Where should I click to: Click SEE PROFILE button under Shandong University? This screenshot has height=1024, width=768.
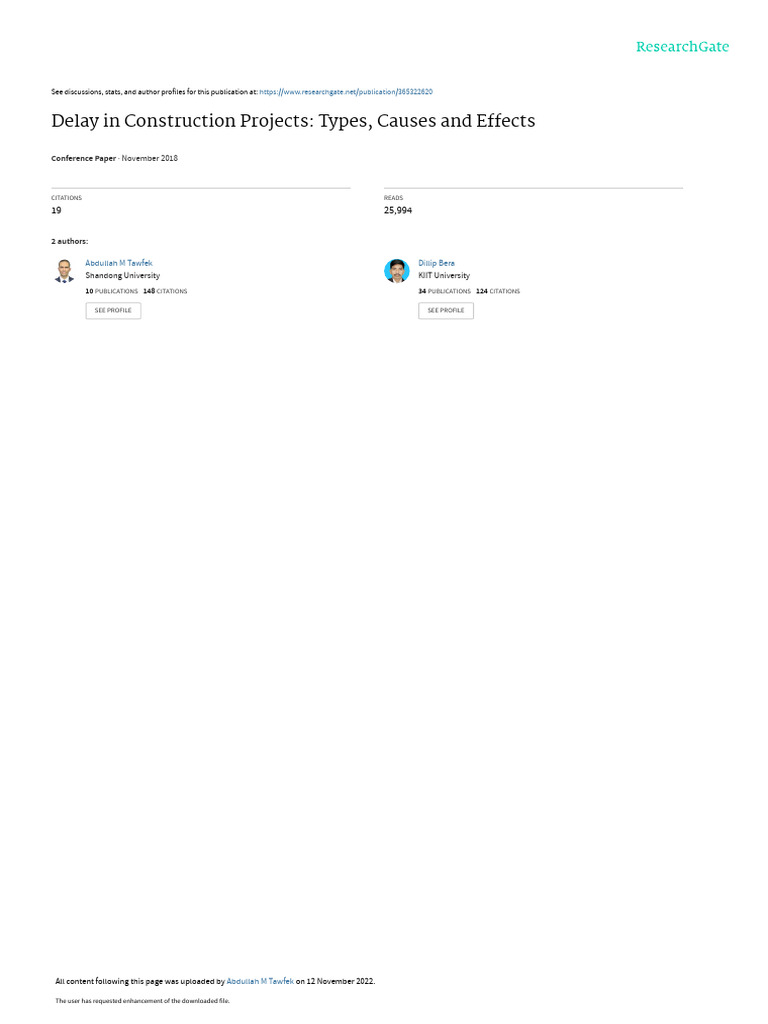(113, 311)
